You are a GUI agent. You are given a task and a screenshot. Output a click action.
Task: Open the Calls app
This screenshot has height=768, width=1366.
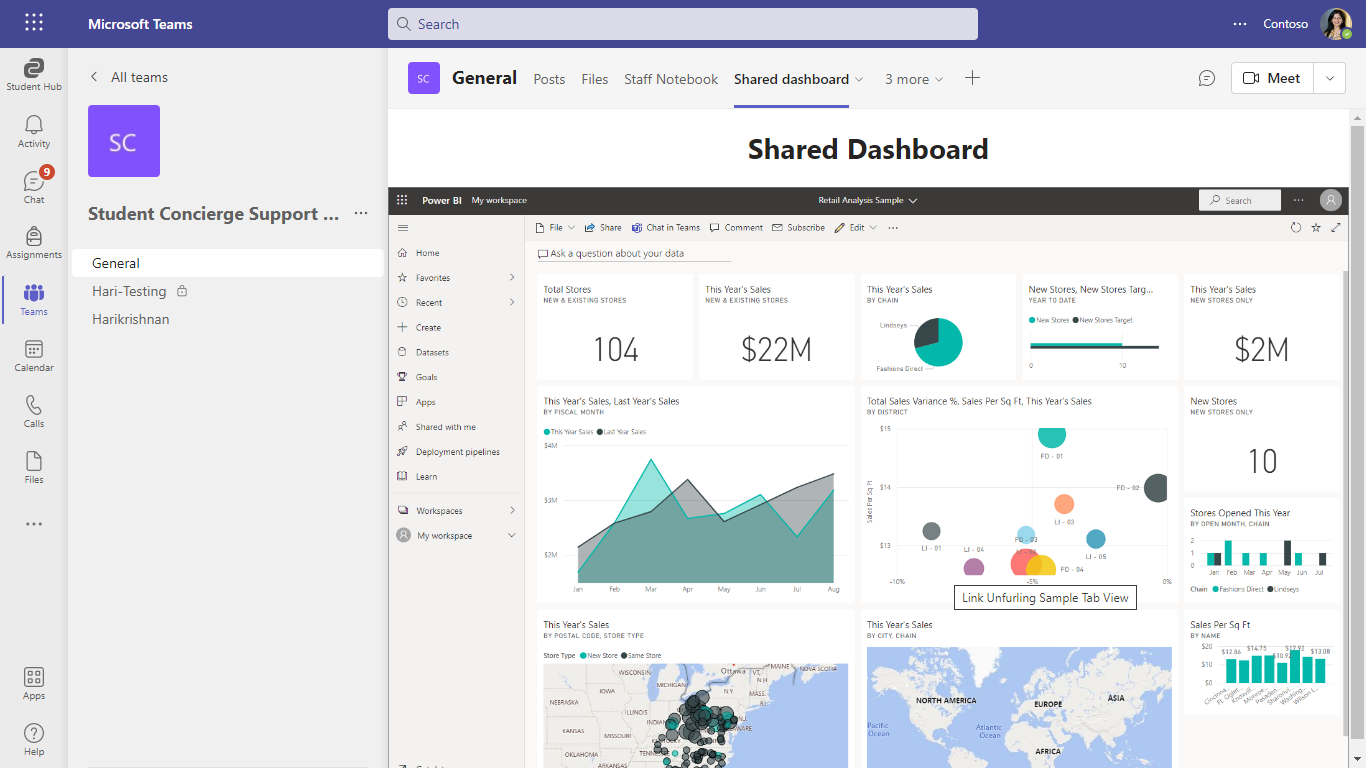pos(34,411)
